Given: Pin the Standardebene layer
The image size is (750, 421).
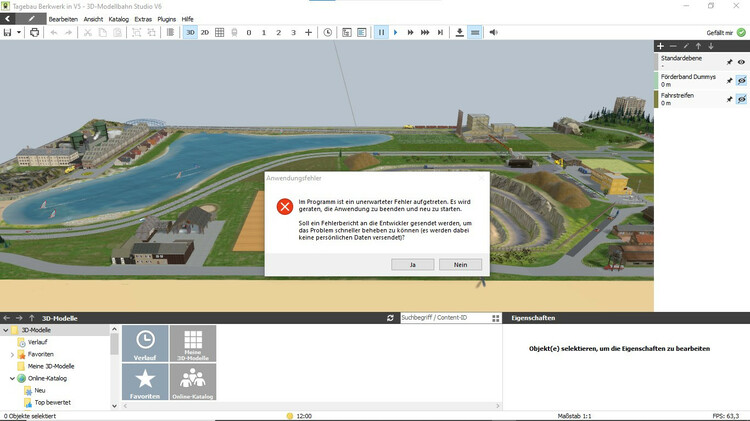Looking at the screenshot, I should [x=729, y=62].
